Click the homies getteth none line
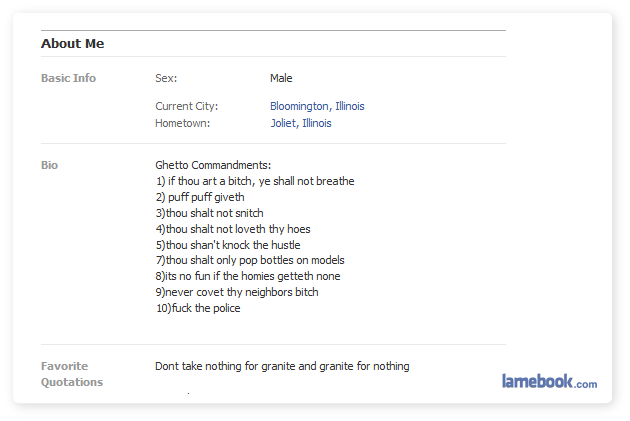The width and height of the screenshot is (630, 421). [247, 276]
